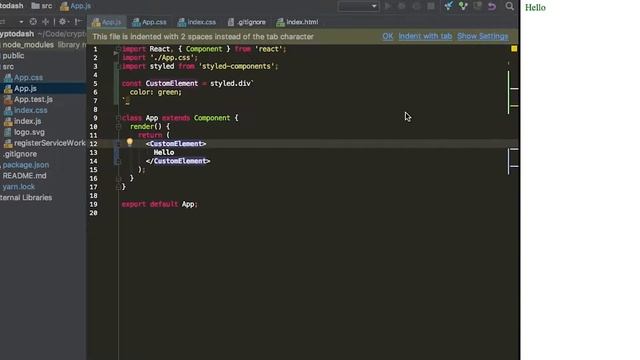640x360 pixels.
Task: Collapse the imports fold on line 1
Action: click(118, 49)
